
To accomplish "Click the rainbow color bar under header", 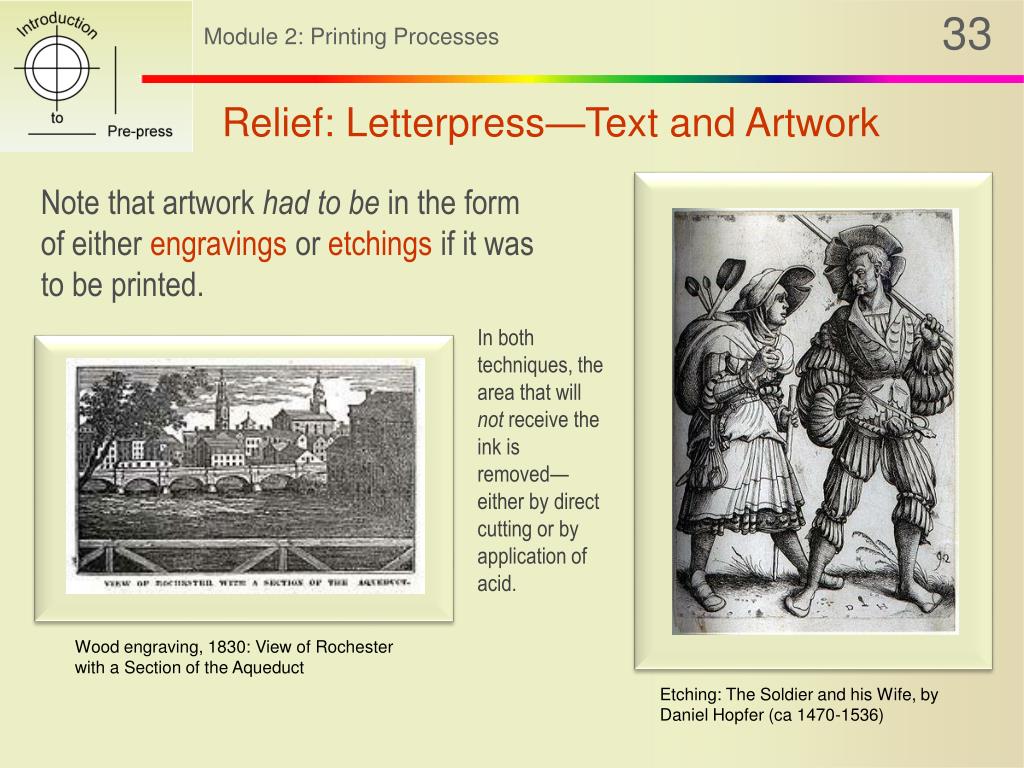I will [x=583, y=78].
